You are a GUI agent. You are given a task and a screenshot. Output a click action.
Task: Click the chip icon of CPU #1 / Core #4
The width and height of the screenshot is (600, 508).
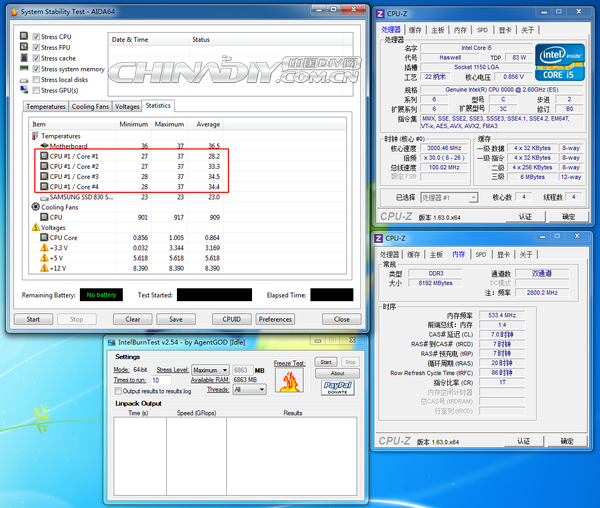coord(44,187)
